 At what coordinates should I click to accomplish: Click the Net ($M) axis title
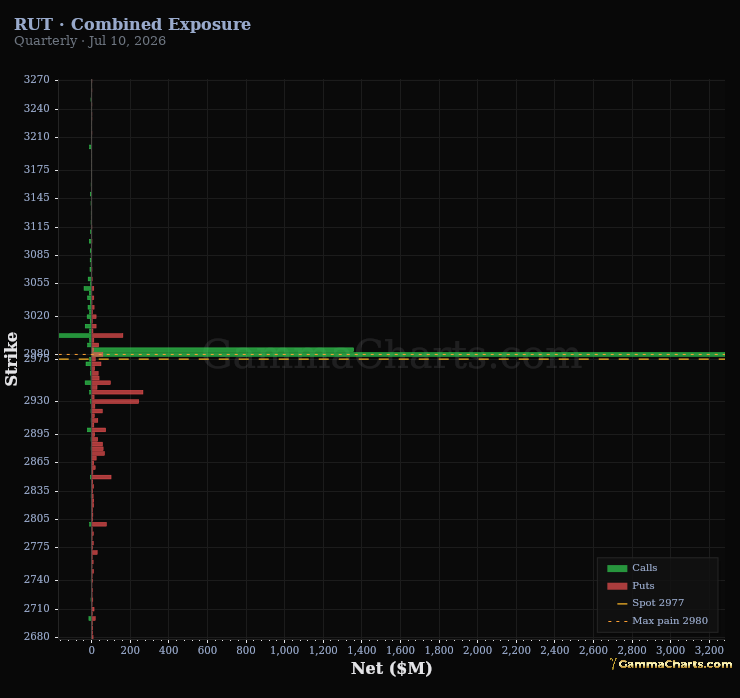(391, 668)
